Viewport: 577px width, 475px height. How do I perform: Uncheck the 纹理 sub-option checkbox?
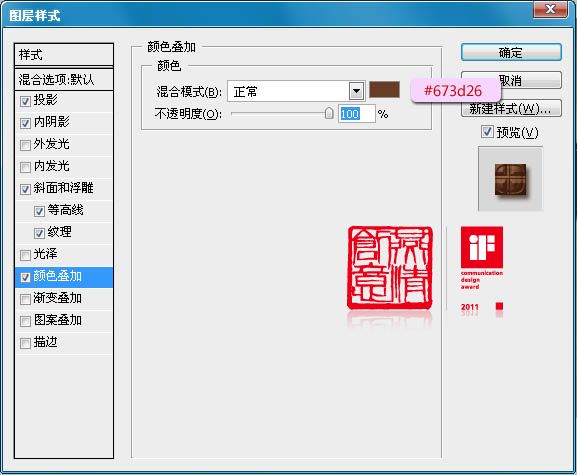pyautogui.click(x=39, y=233)
